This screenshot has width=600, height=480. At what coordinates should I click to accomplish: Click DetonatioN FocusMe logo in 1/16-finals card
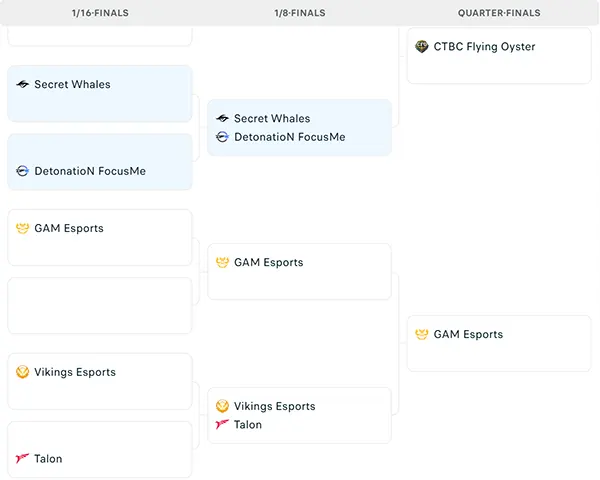pyautogui.click(x=23, y=171)
